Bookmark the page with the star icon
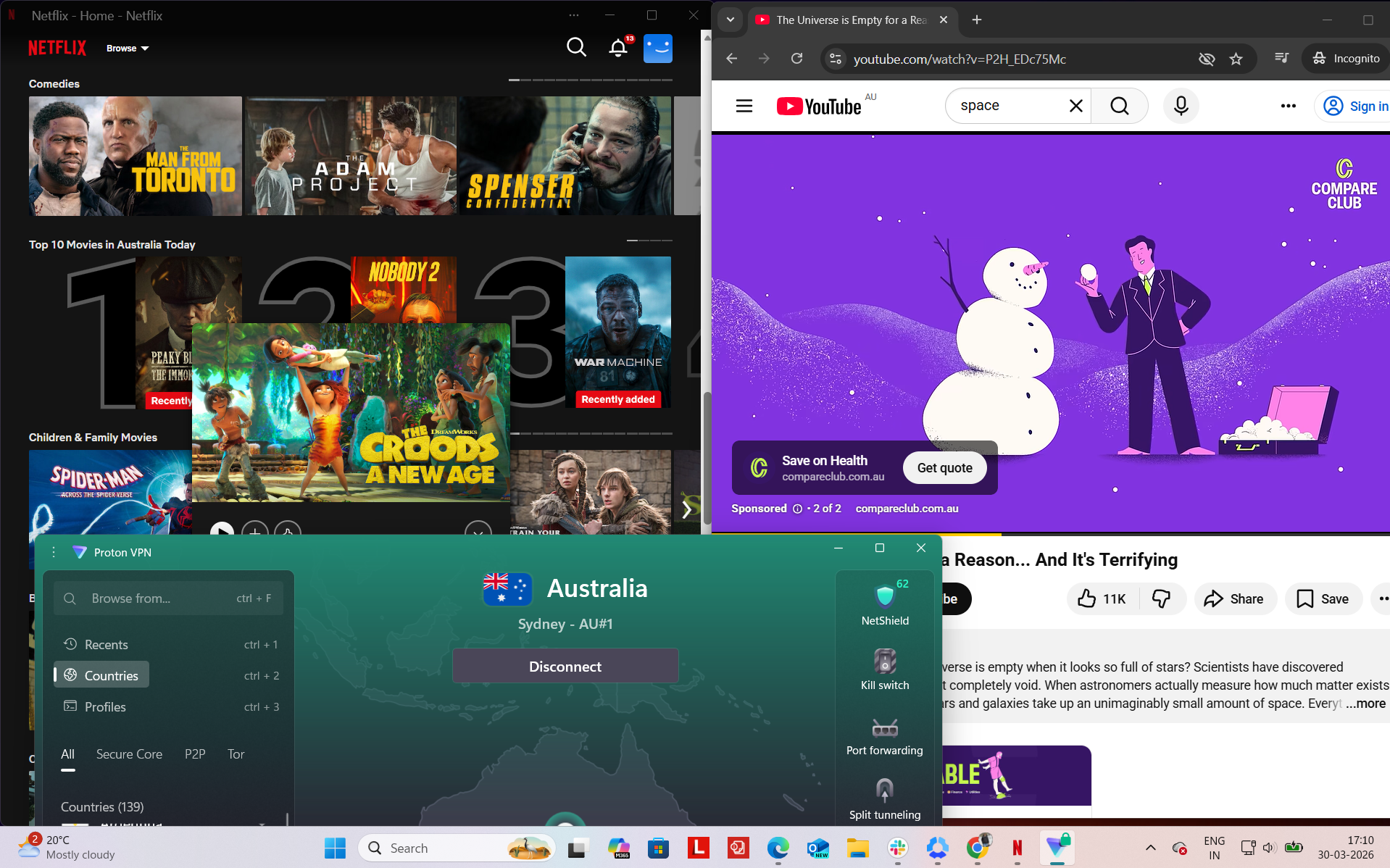 1237,59
